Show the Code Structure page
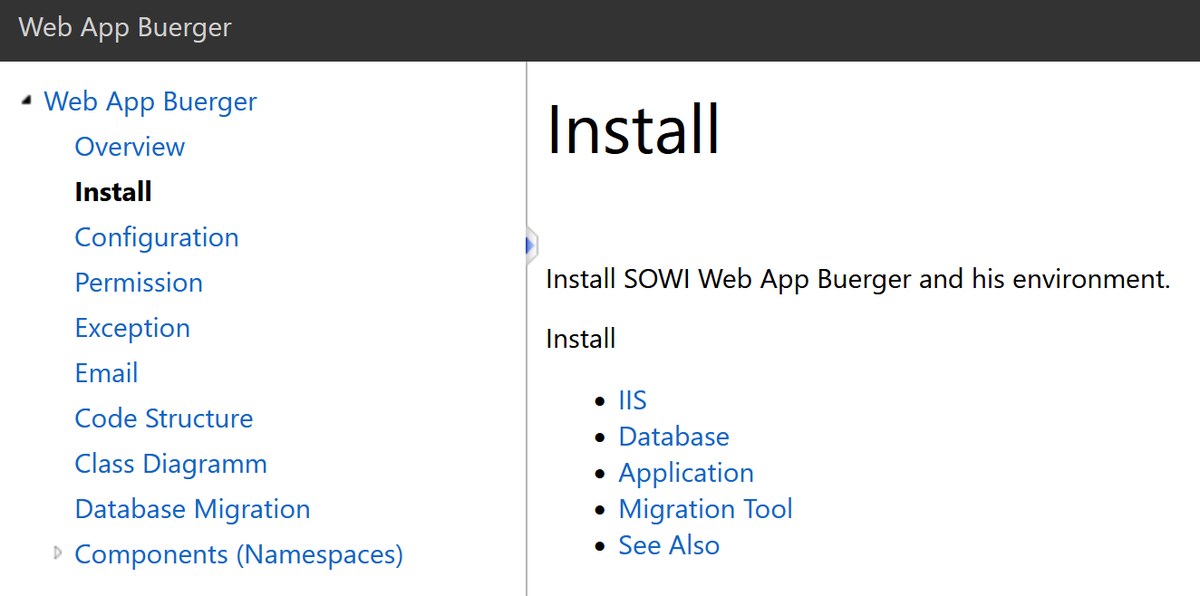Image resolution: width=1200 pixels, height=596 pixels. pyautogui.click(x=164, y=418)
